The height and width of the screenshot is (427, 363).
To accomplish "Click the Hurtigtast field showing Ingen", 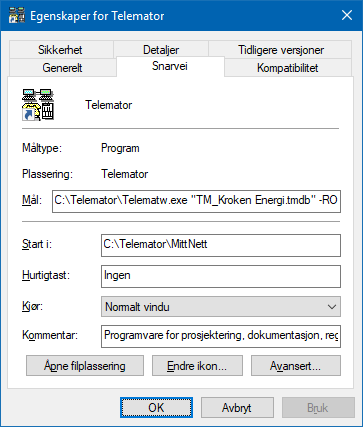I will pos(221,276).
